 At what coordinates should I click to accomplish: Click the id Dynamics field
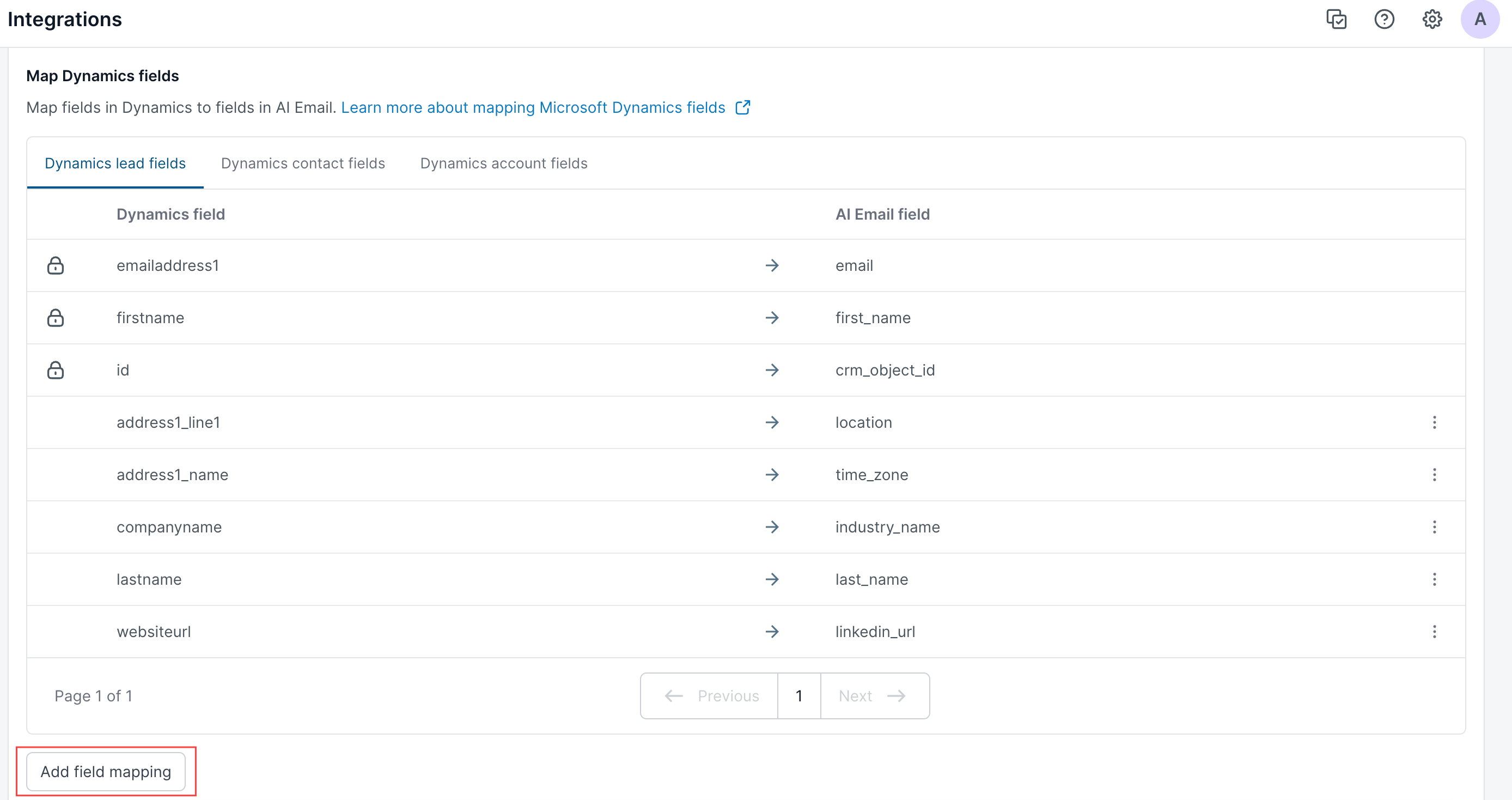click(123, 370)
